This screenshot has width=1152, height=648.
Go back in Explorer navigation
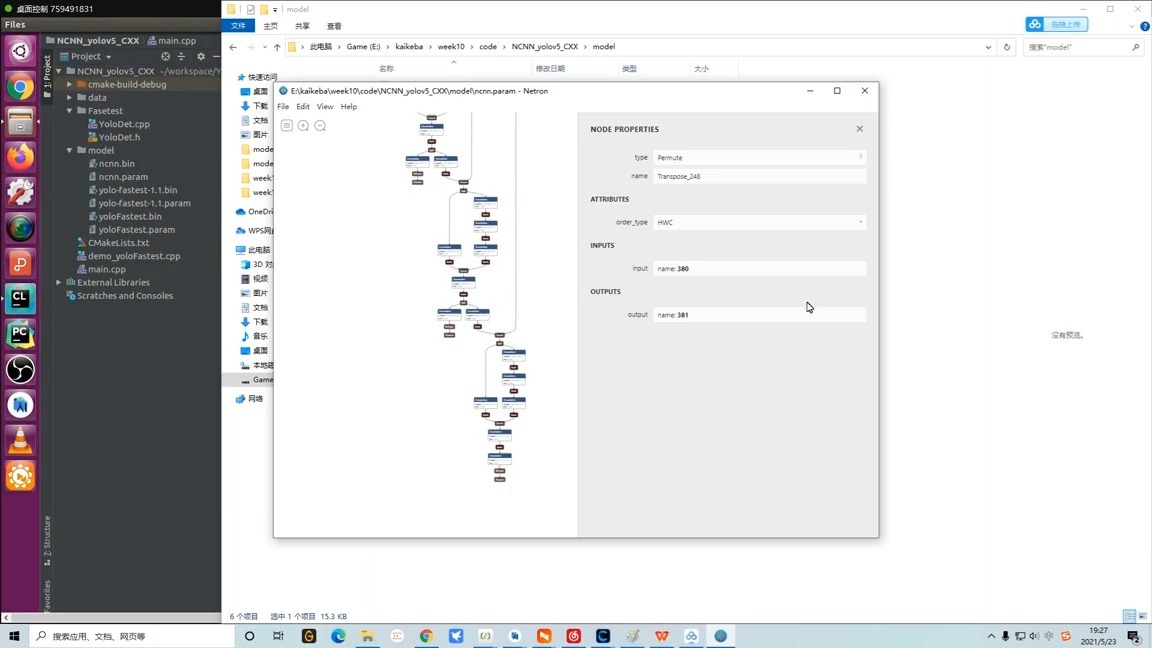pos(233,47)
